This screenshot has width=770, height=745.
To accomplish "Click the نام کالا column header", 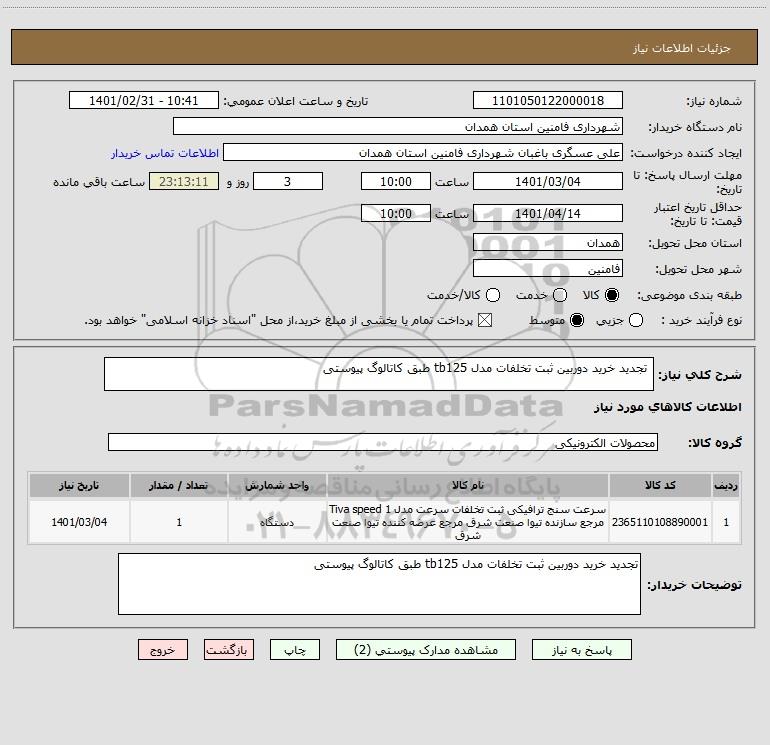I will click(468, 486).
